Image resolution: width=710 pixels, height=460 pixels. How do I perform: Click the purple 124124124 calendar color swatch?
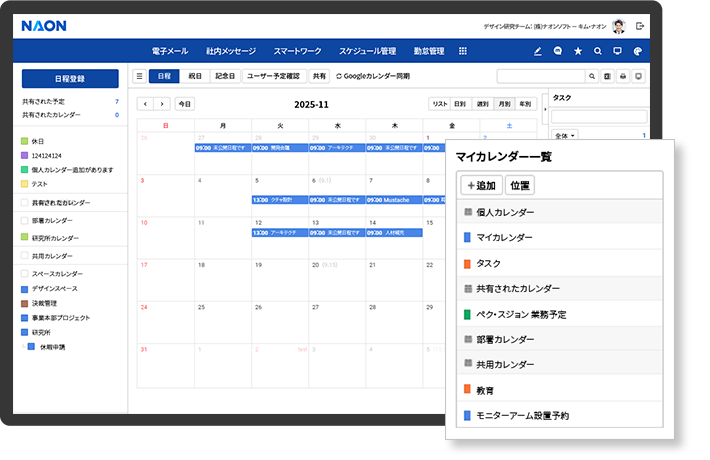[x=25, y=155]
